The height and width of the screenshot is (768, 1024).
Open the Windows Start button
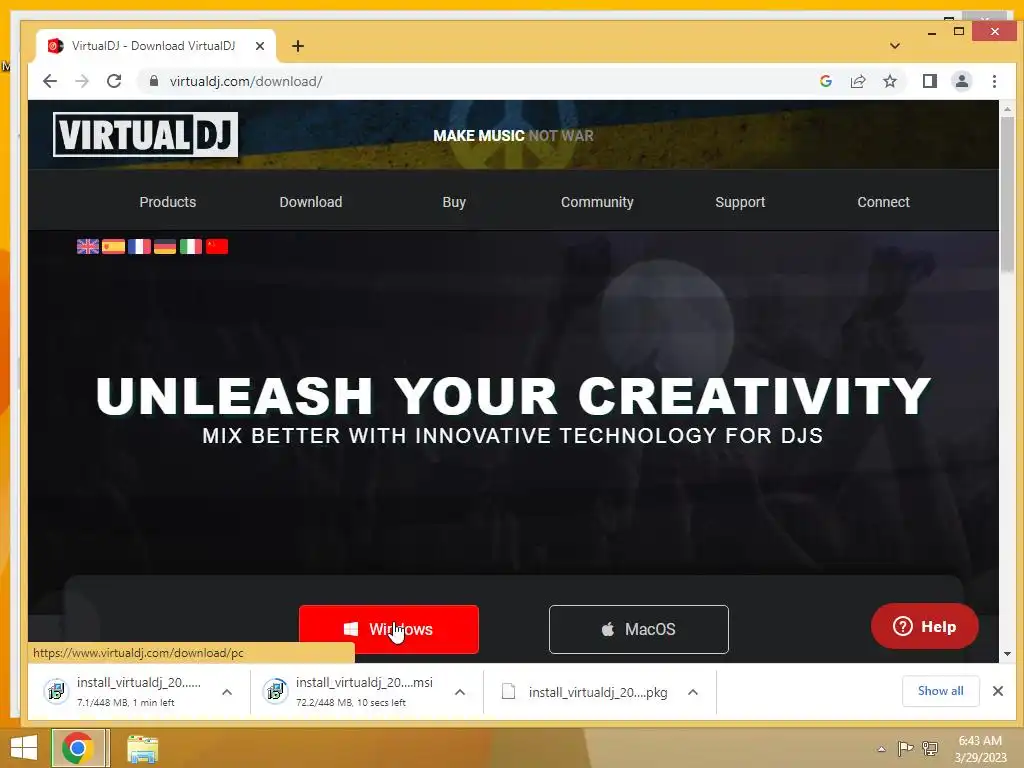click(x=24, y=748)
